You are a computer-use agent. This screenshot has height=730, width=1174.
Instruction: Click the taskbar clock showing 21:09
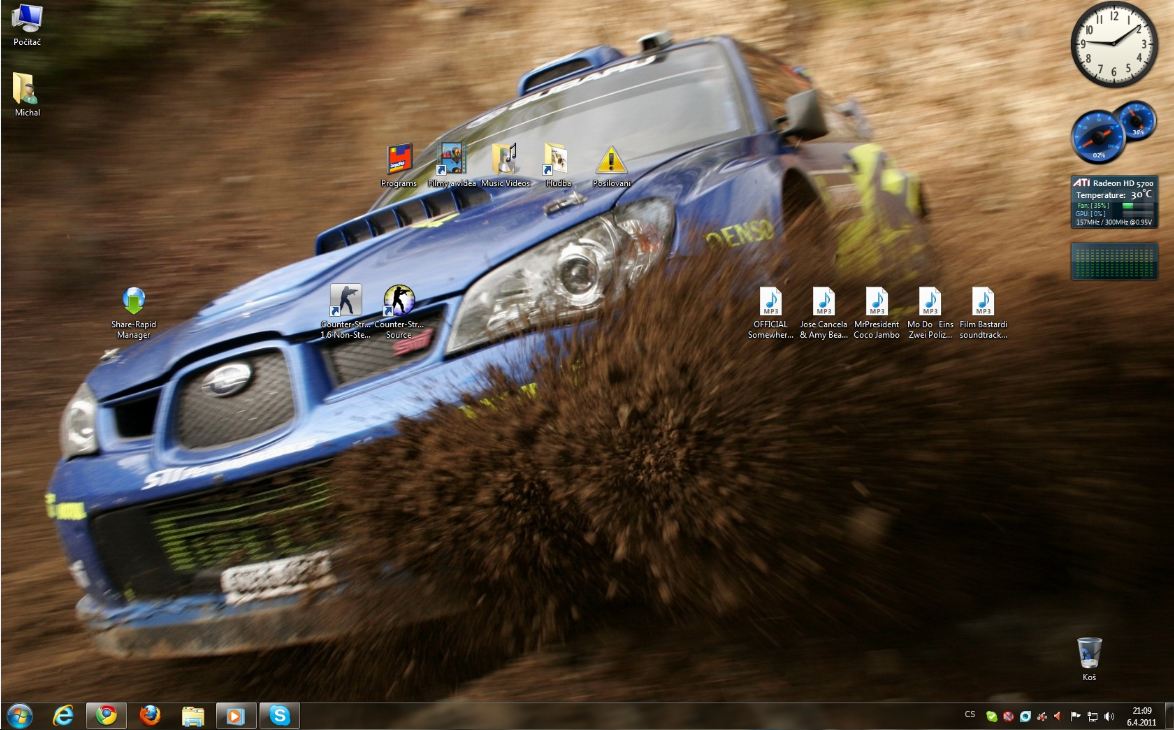point(1141,716)
